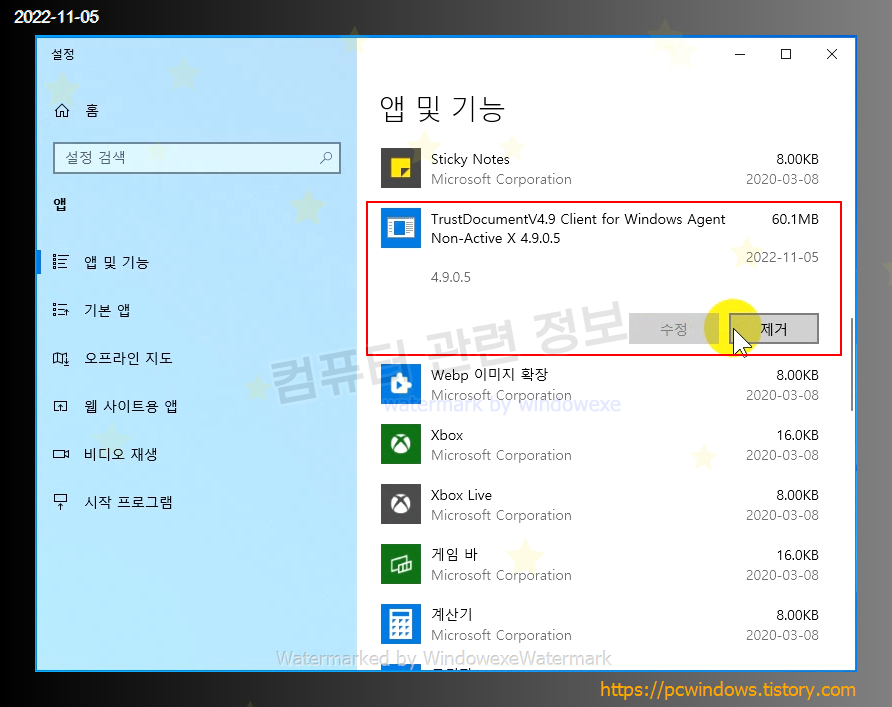This screenshot has height=707, width=892.
Task: Click the 제거 uninstall button
Action: [774, 329]
